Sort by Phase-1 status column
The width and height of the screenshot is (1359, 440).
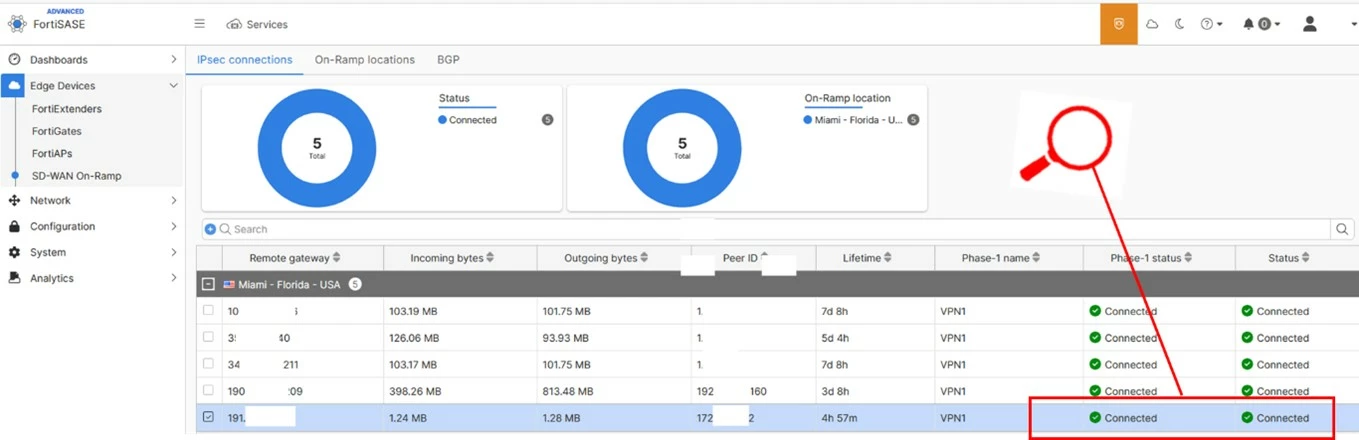1152,258
